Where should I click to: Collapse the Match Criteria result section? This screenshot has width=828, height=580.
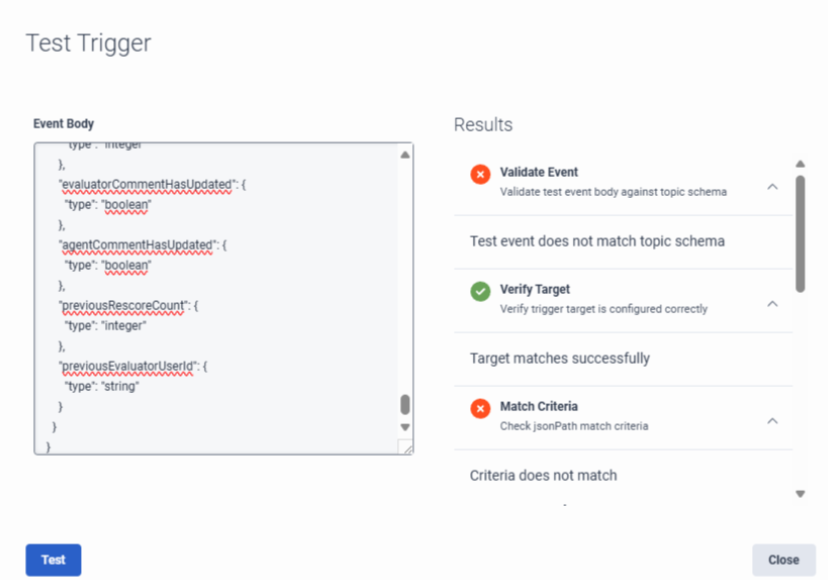(772, 421)
